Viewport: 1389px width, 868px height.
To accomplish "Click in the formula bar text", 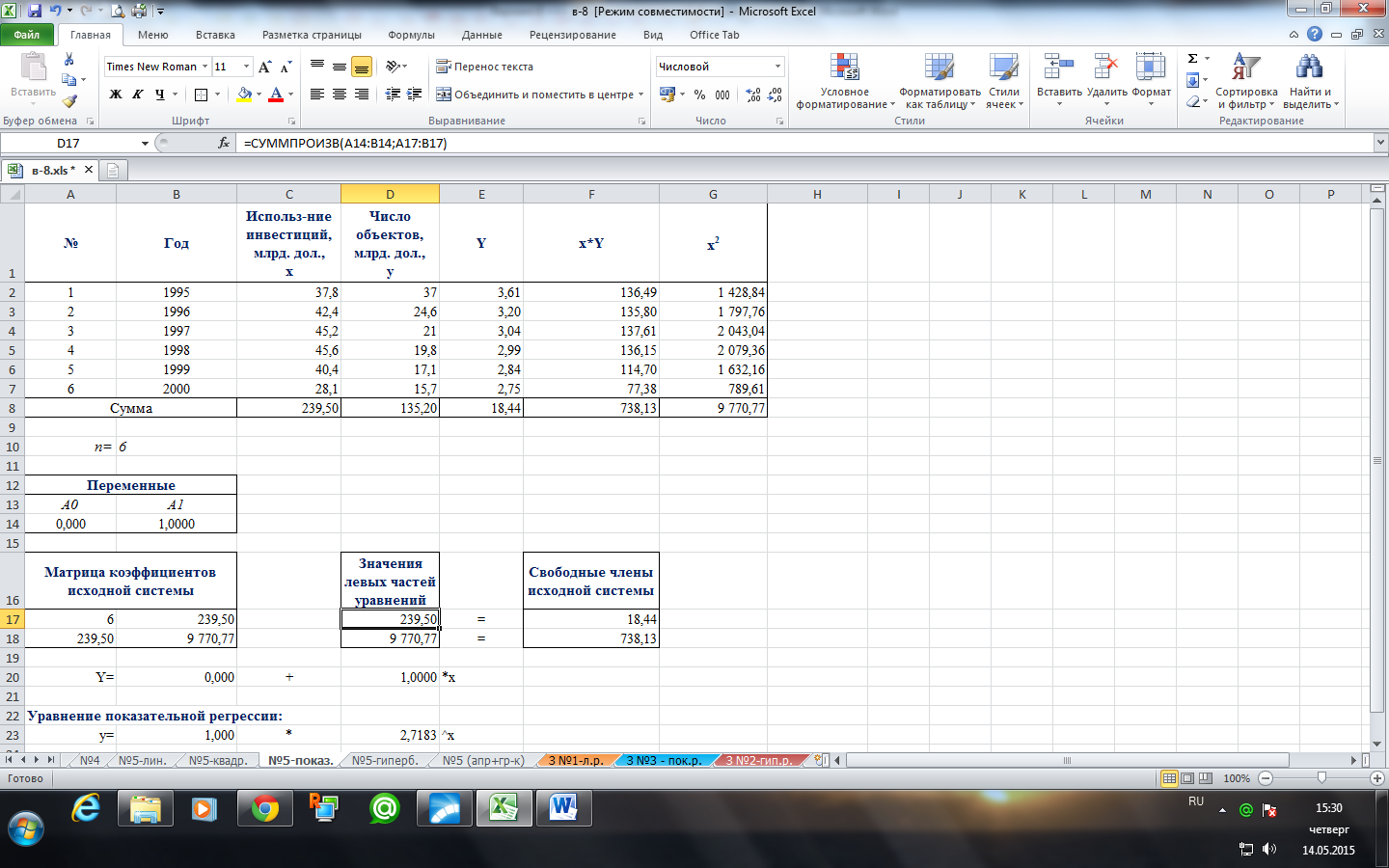I will (x=345, y=143).
